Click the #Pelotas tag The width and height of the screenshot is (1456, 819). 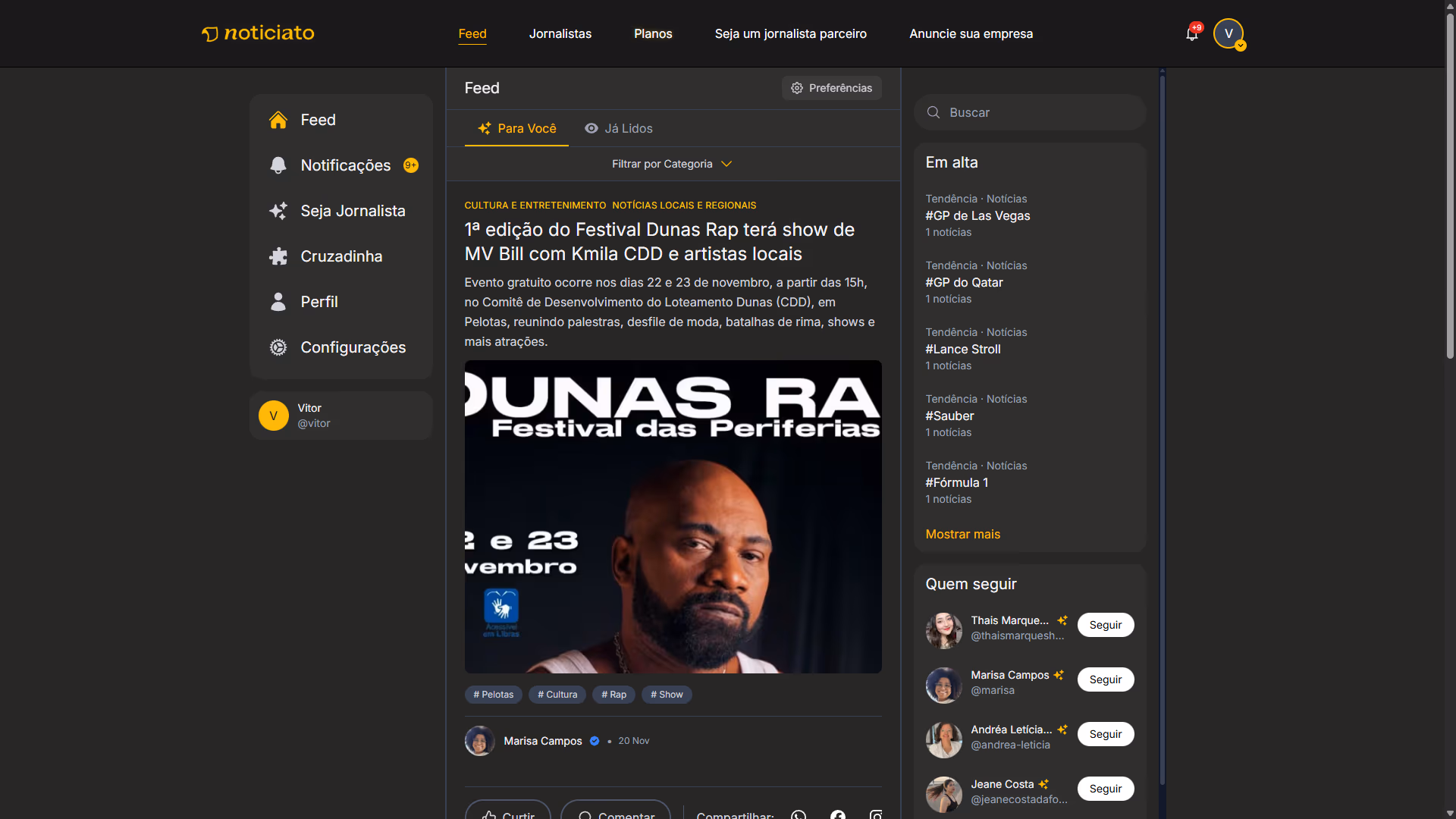493,695
